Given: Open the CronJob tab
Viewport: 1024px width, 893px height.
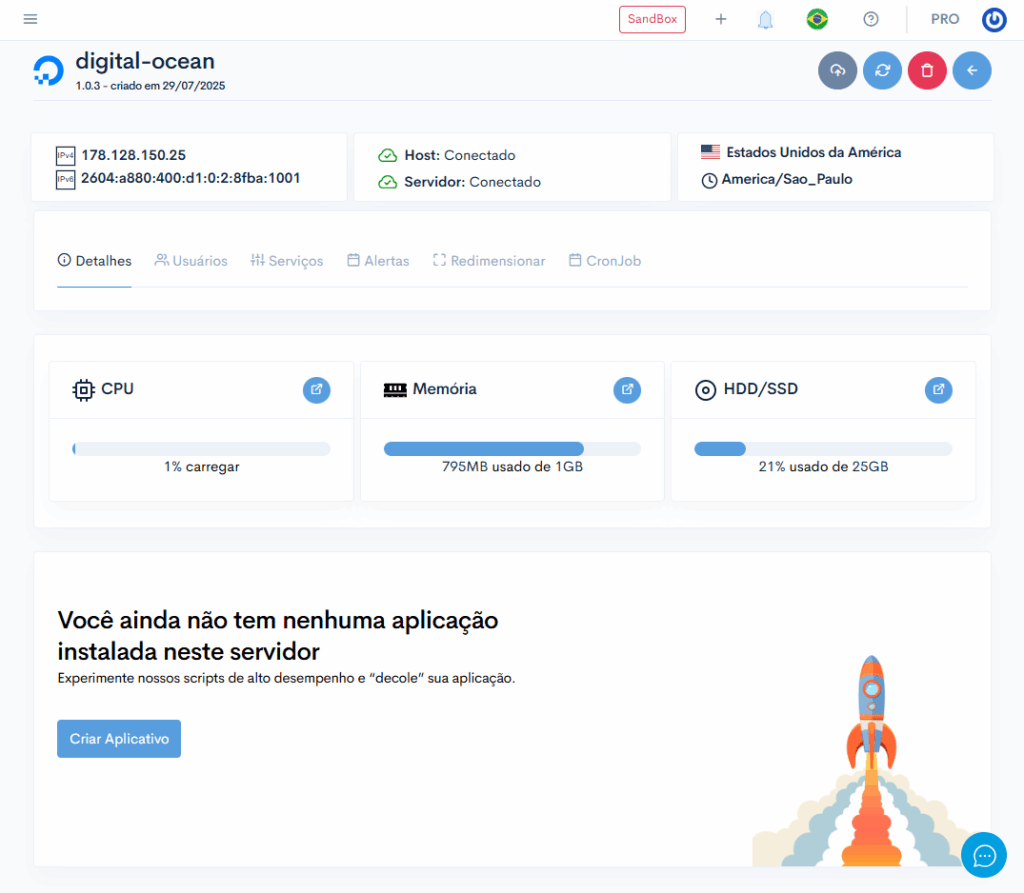Looking at the screenshot, I should point(605,261).
